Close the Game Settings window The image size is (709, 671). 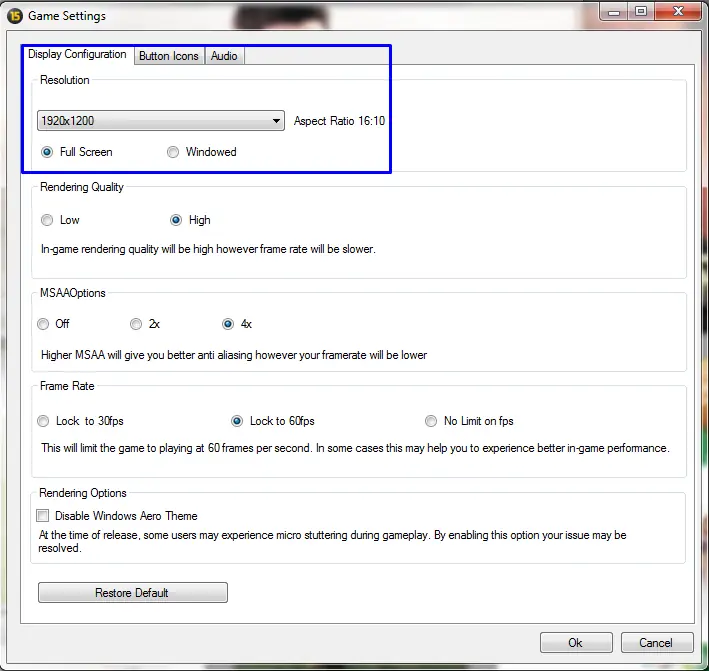(x=678, y=12)
